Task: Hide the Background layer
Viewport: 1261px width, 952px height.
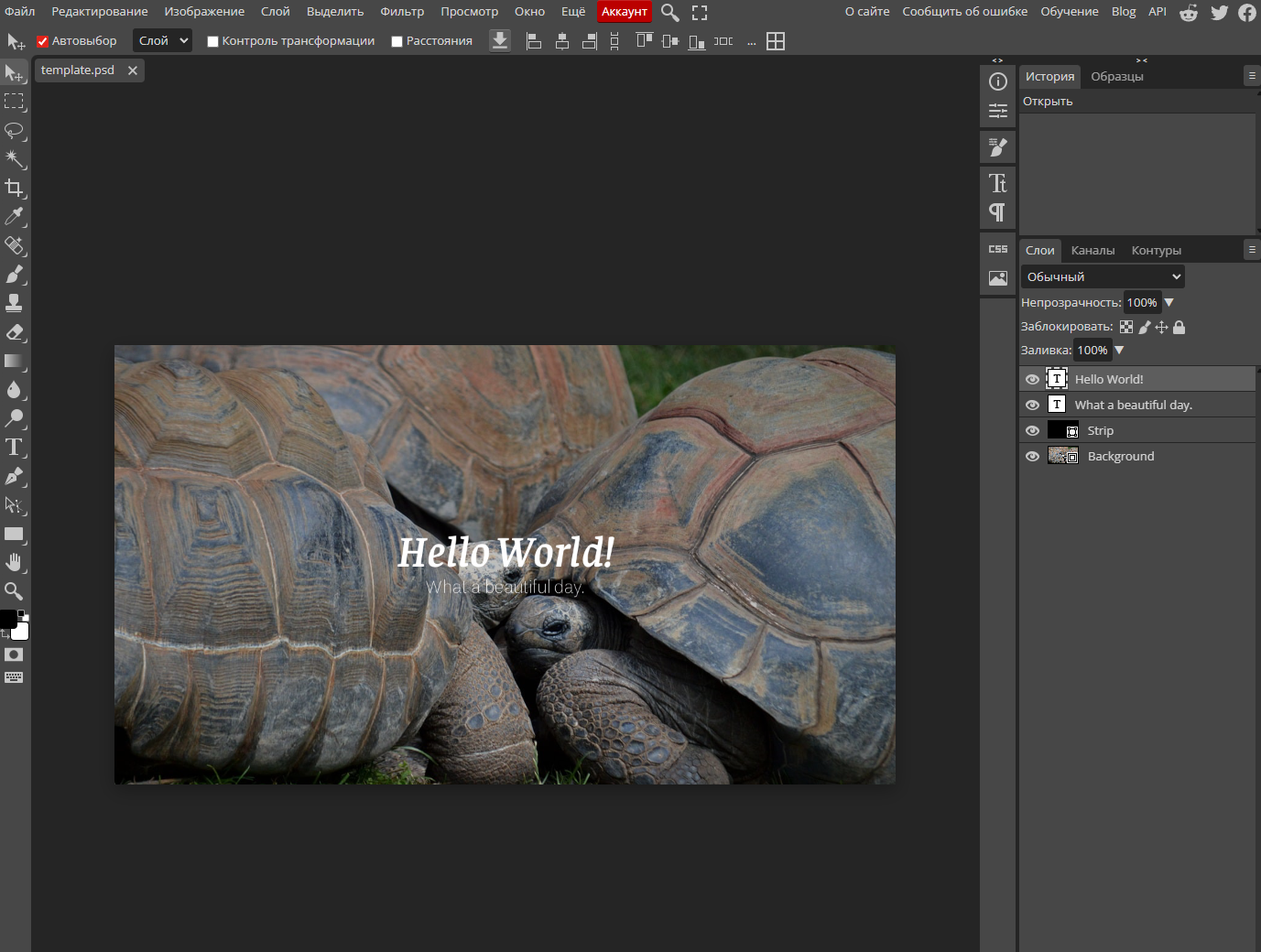Action: 1033,456
